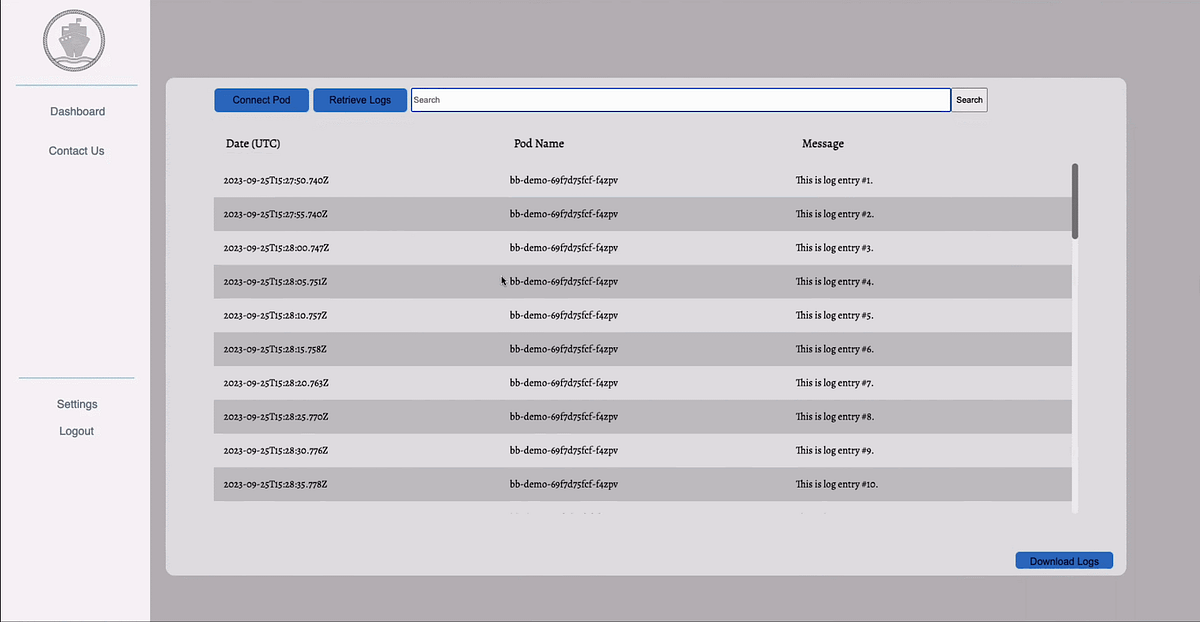This screenshot has height=622, width=1200.
Task: Click the Pod Name column header
Action: pyautogui.click(x=539, y=143)
